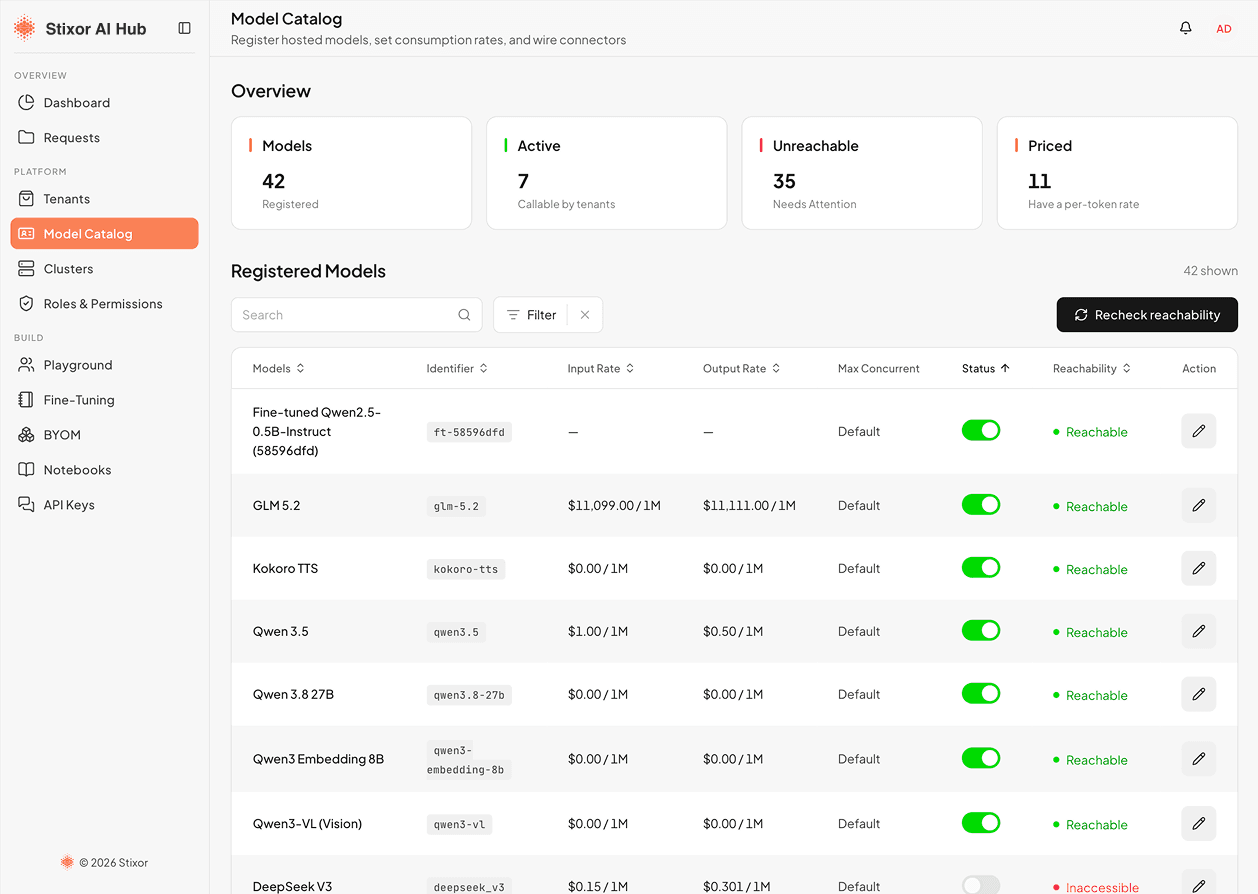Image resolution: width=1258 pixels, height=894 pixels.
Task: Switch off Qwen3 Embedding 8B status
Action: click(x=981, y=758)
